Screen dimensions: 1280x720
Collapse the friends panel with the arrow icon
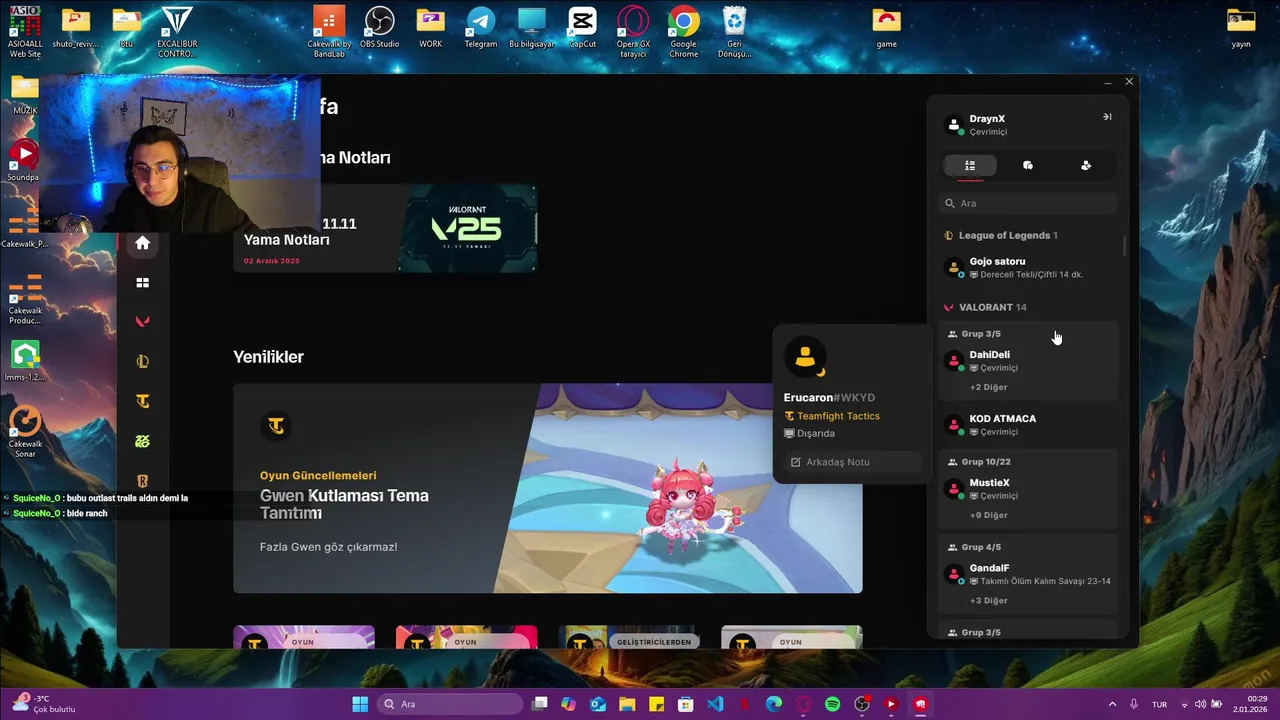pyautogui.click(x=1107, y=117)
